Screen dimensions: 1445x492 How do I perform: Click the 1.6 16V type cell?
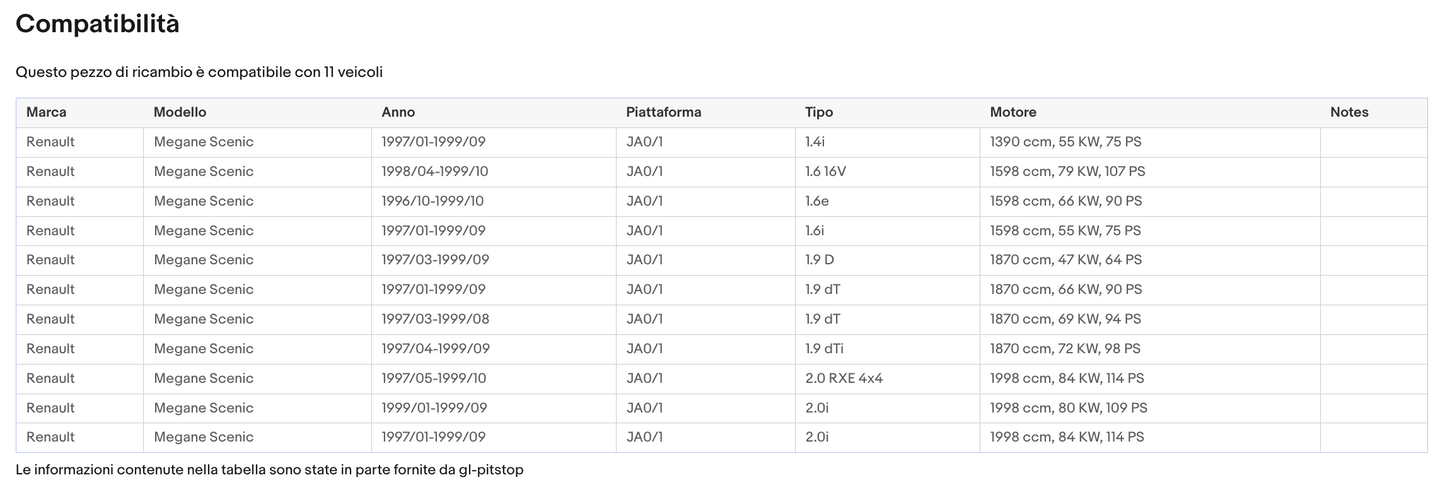click(x=825, y=171)
